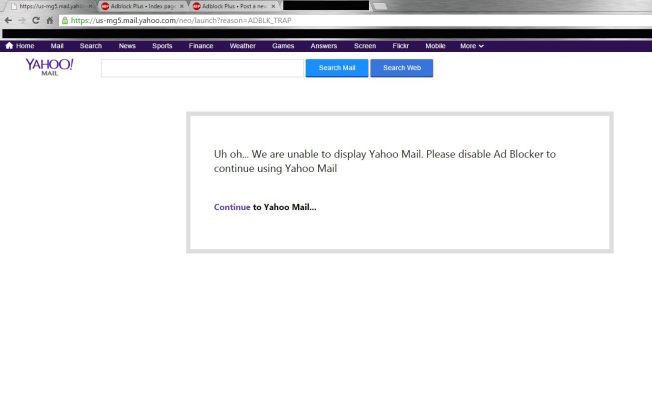Open Flickr in the Yahoo navigation bar
This screenshot has width=652, height=393.
tap(400, 46)
